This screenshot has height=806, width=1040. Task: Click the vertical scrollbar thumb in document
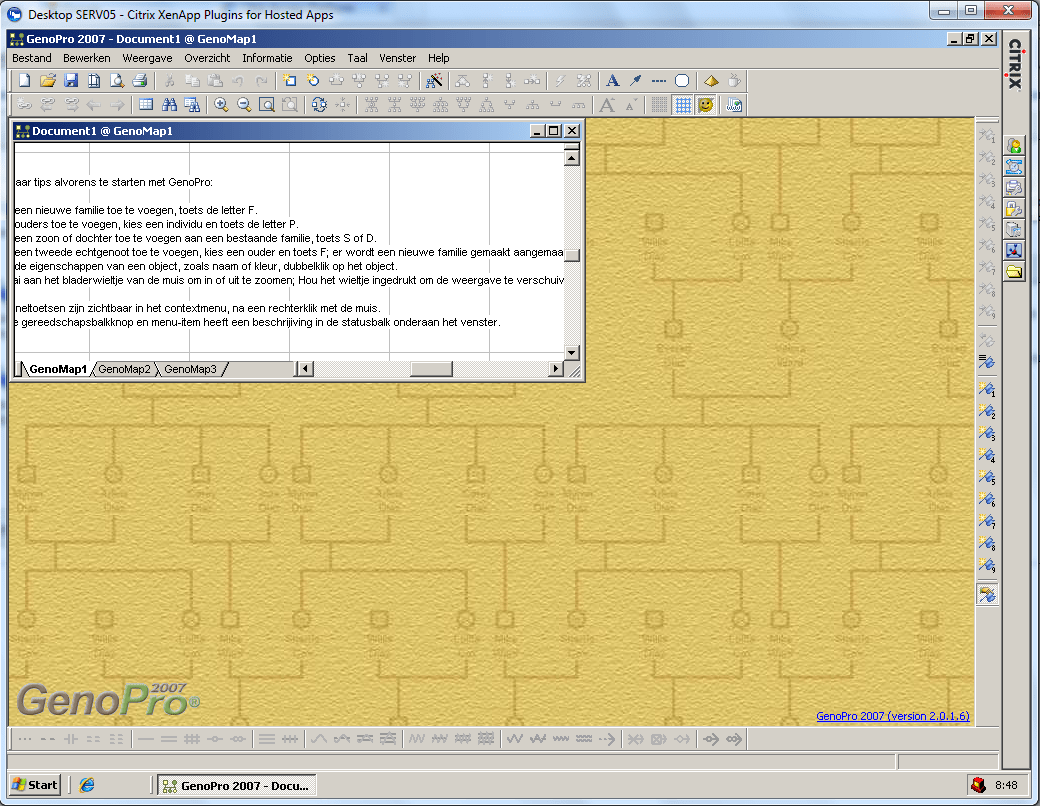pyautogui.click(x=572, y=255)
